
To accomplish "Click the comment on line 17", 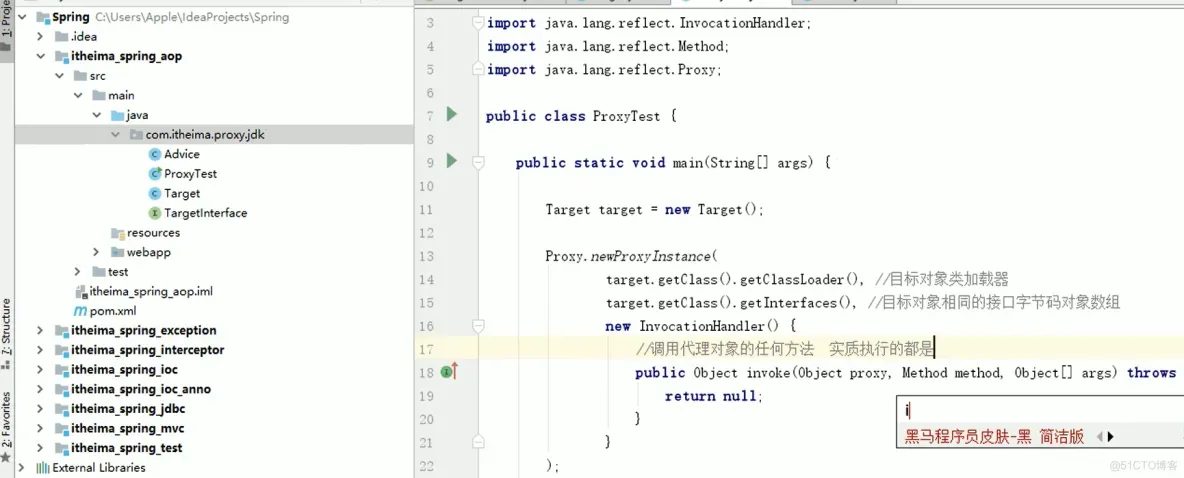I will coord(785,348).
